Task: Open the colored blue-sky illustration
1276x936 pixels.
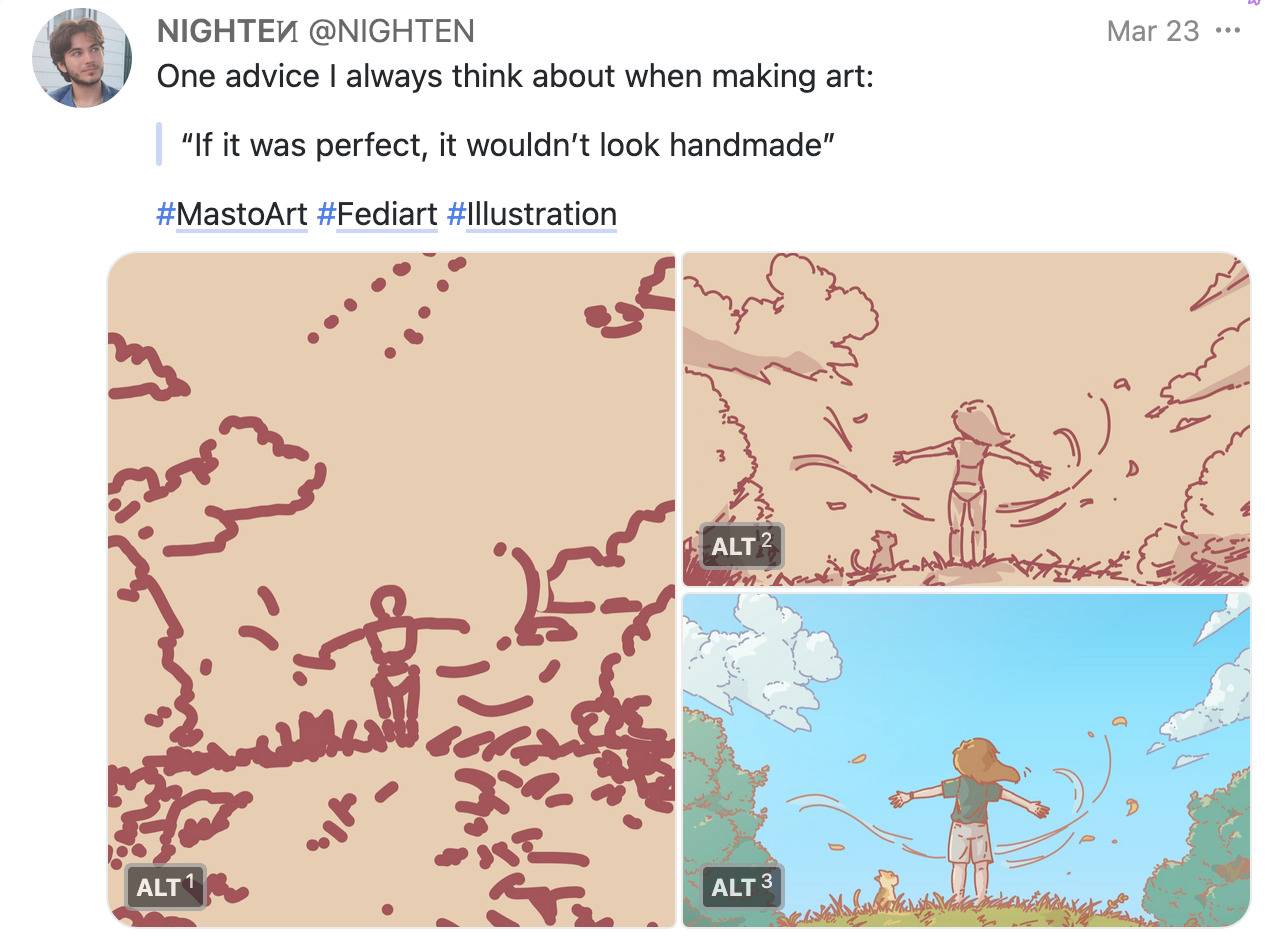Action: tap(966, 760)
